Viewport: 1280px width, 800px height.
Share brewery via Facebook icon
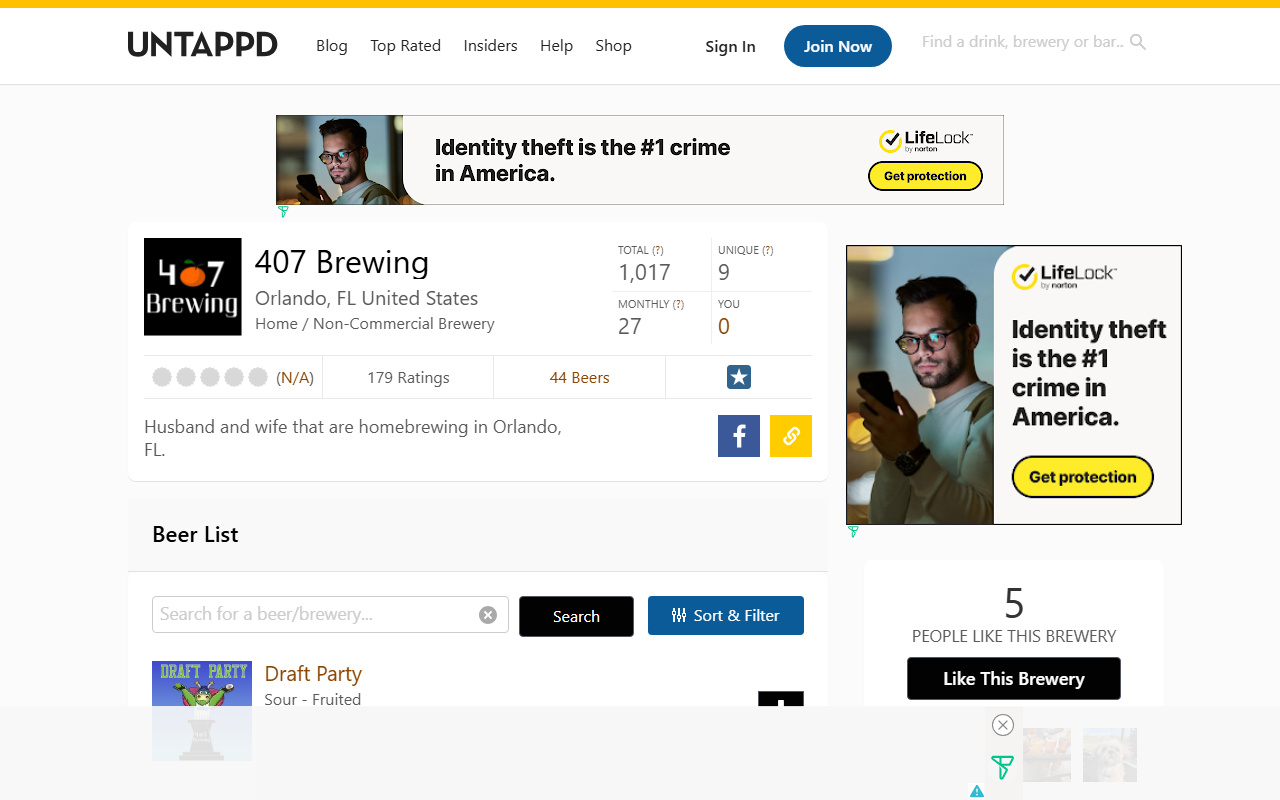click(x=739, y=436)
